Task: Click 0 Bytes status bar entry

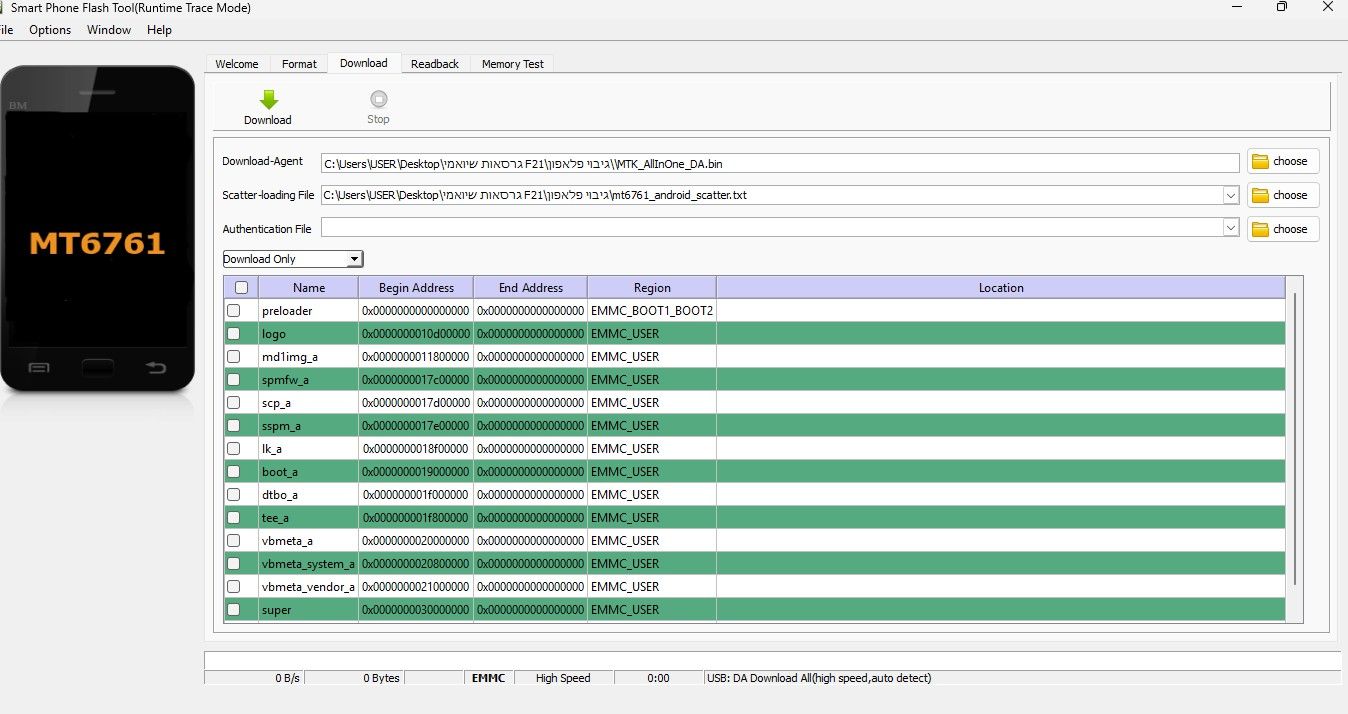Action: click(x=381, y=678)
